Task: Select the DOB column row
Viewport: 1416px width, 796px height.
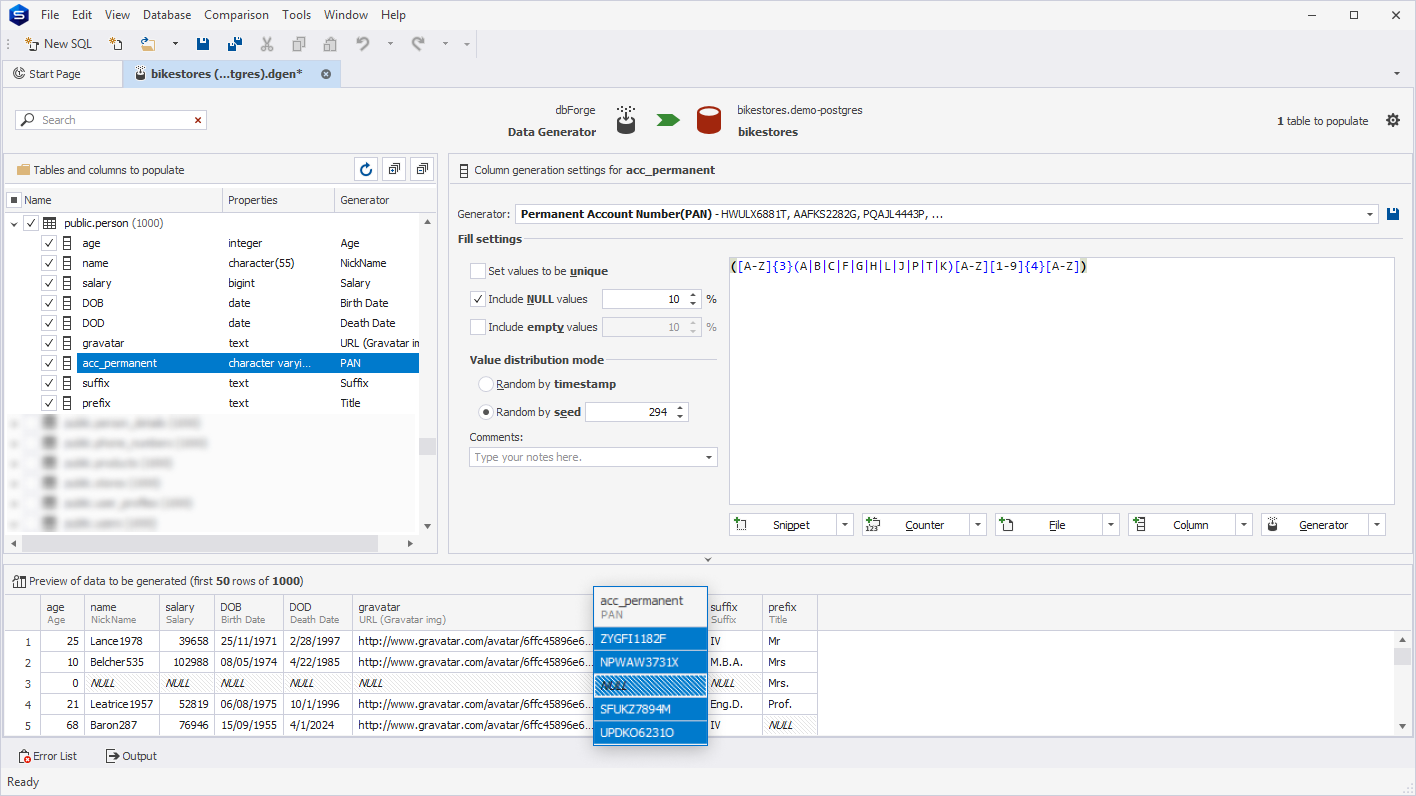Action: 248,303
